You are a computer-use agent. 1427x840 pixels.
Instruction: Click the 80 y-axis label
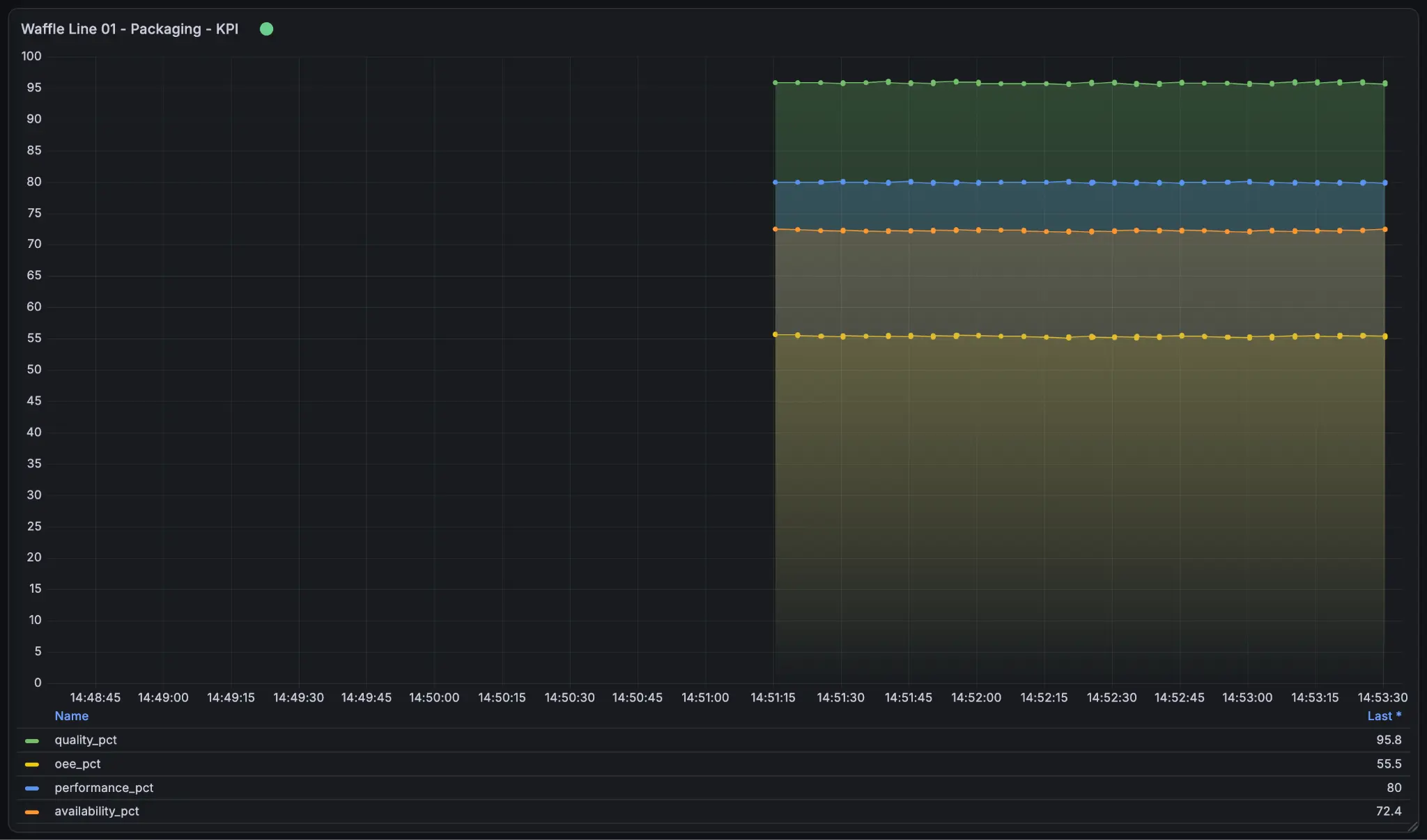34,181
